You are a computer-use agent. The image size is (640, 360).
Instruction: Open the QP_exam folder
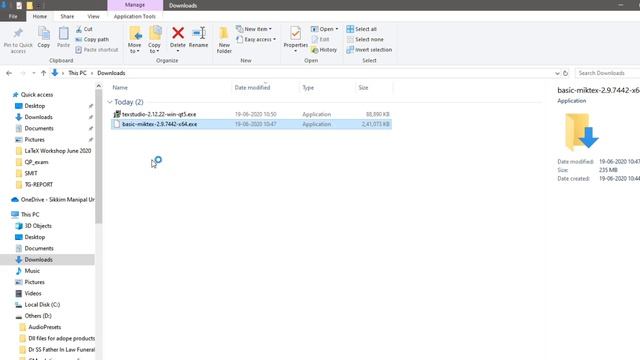(36, 162)
